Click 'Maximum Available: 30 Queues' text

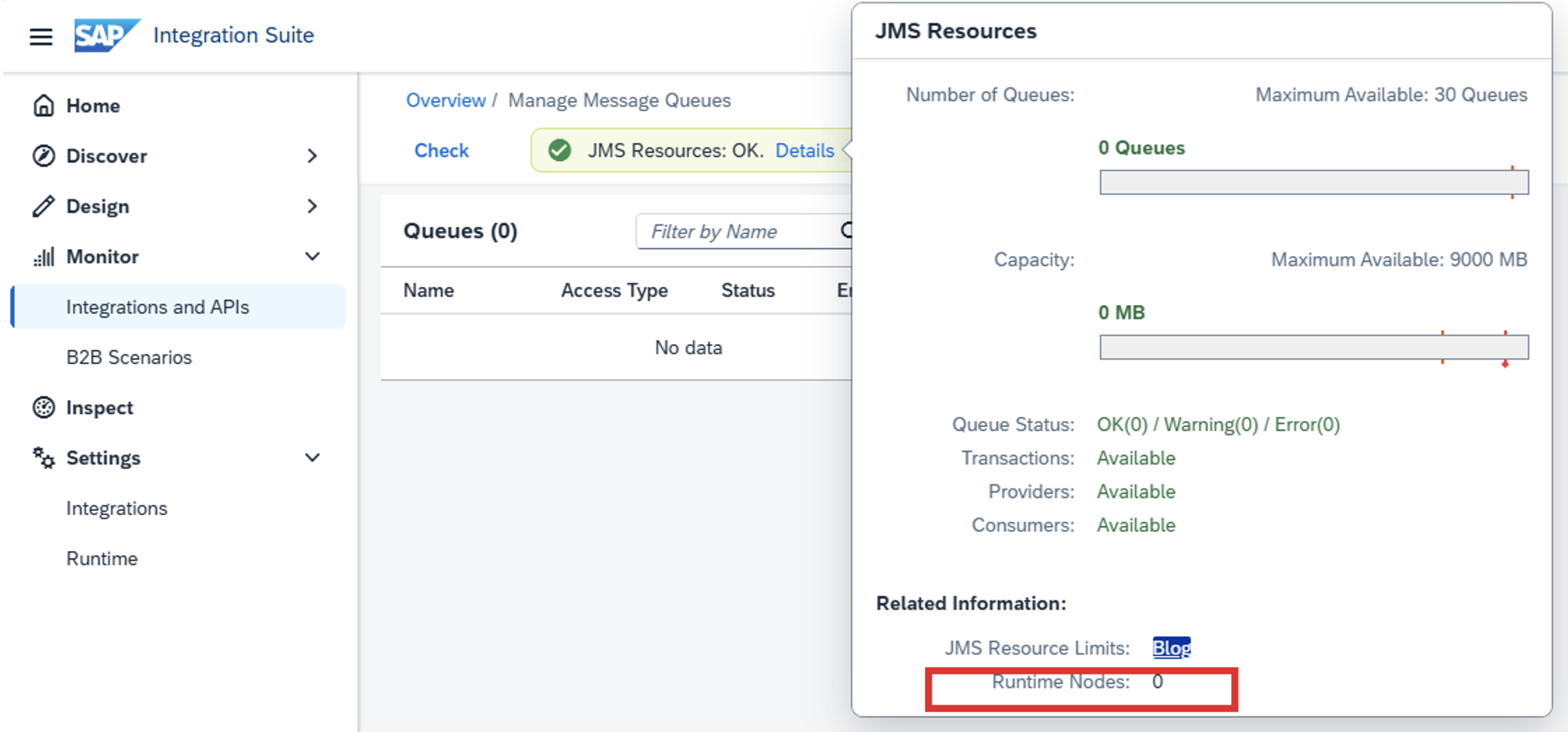coord(1391,95)
